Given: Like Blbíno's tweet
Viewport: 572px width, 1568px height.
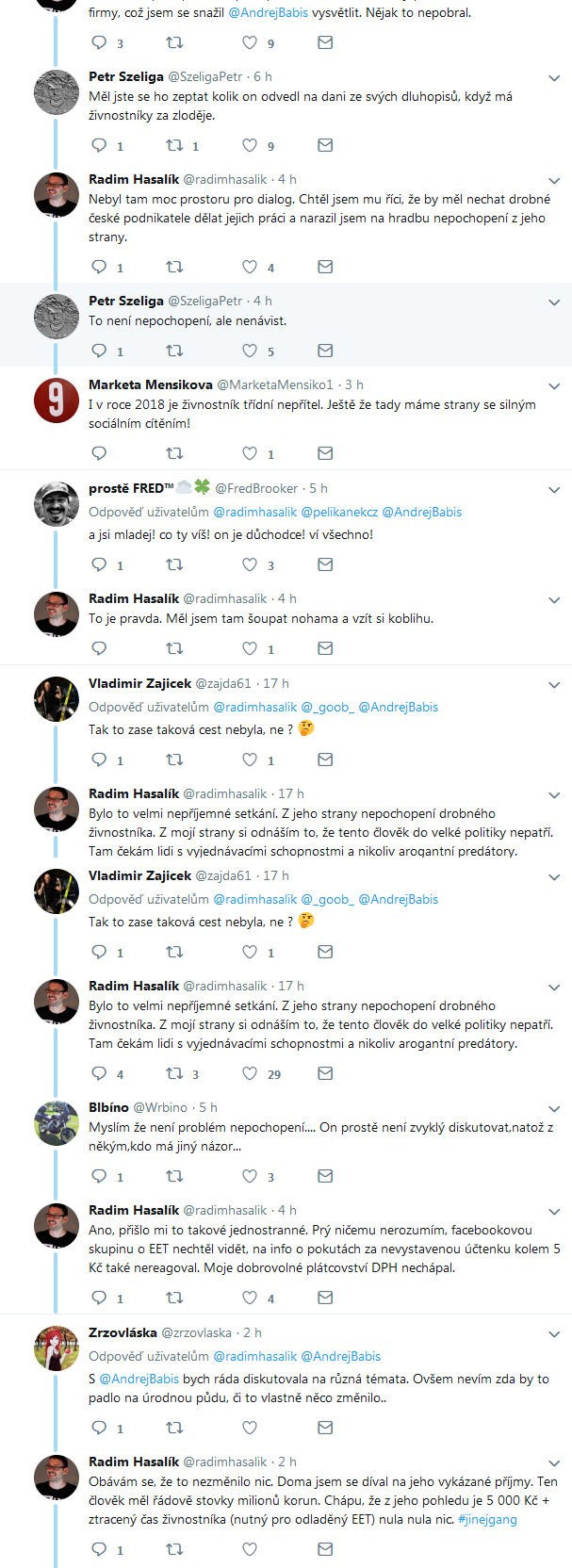Looking at the screenshot, I should coord(250,1176).
